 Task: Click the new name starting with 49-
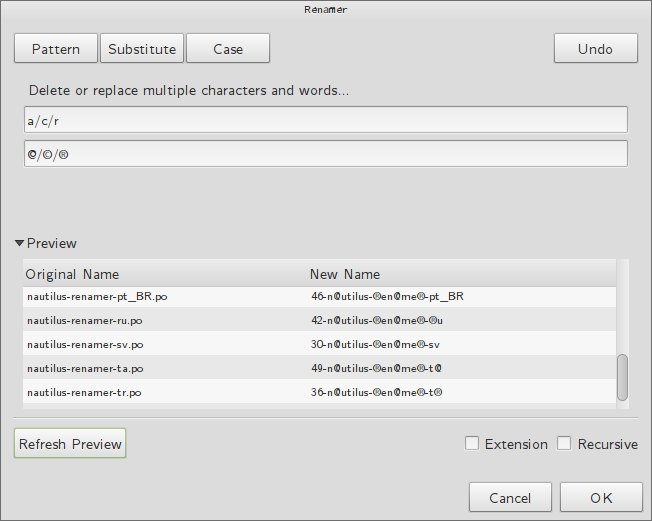point(376,368)
